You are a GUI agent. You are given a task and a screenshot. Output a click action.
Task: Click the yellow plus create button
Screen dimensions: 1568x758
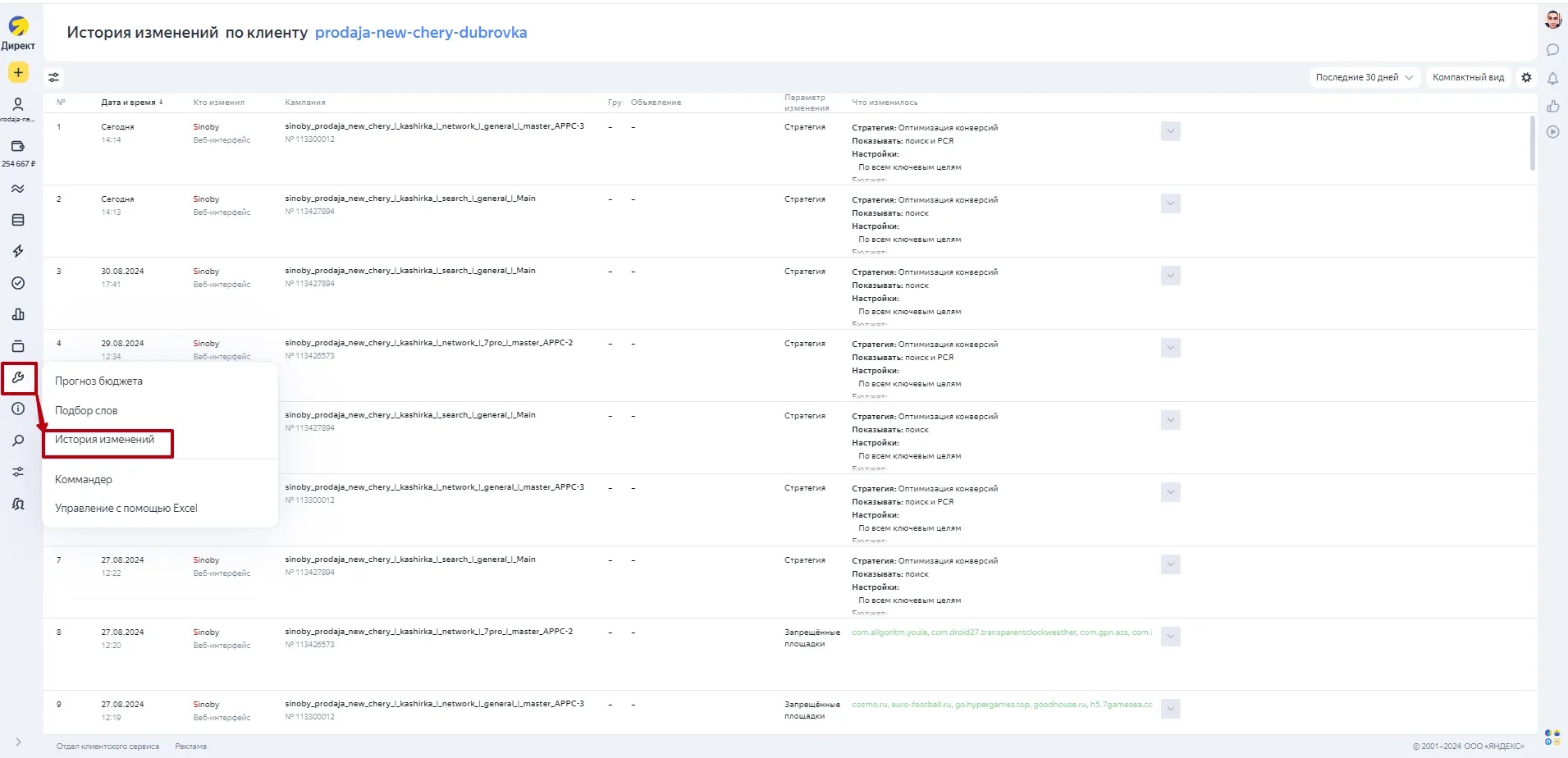18,72
